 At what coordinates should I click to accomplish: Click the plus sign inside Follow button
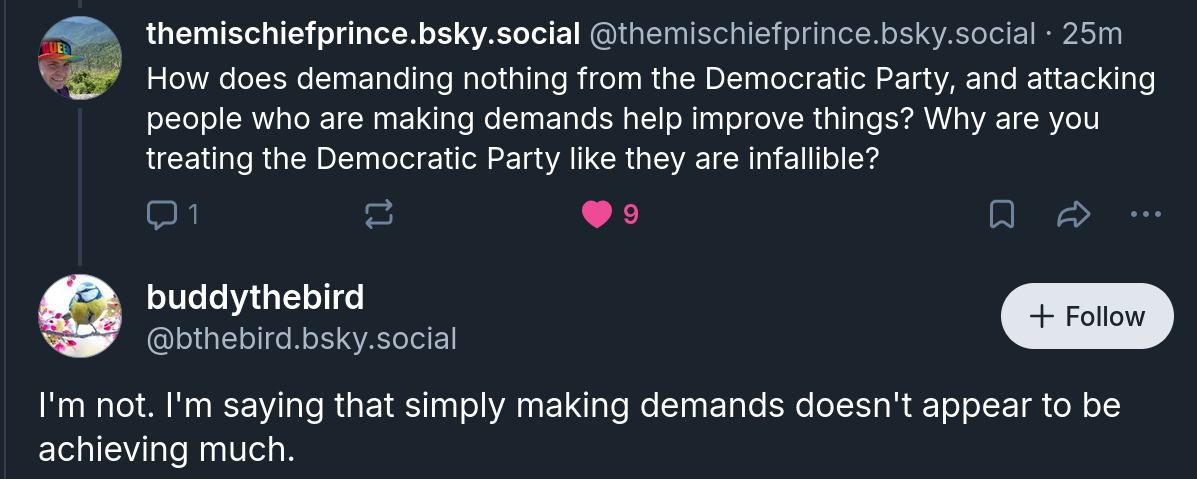point(1042,316)
